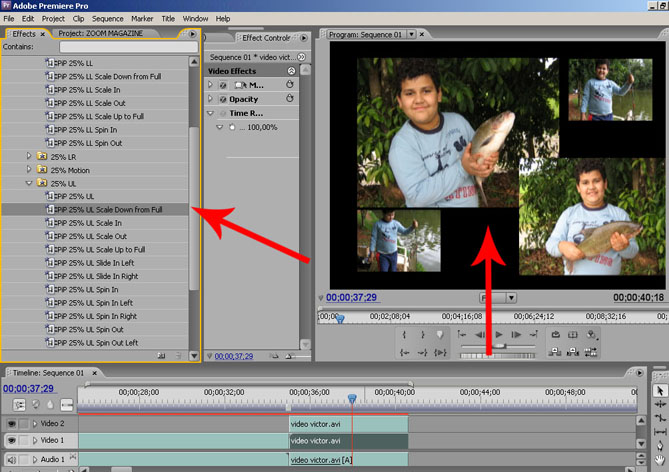The image size is (669, 472).
Task: Collapse the 25% UL effects folder
Action: pyautogui.click(x=29, y=183)
